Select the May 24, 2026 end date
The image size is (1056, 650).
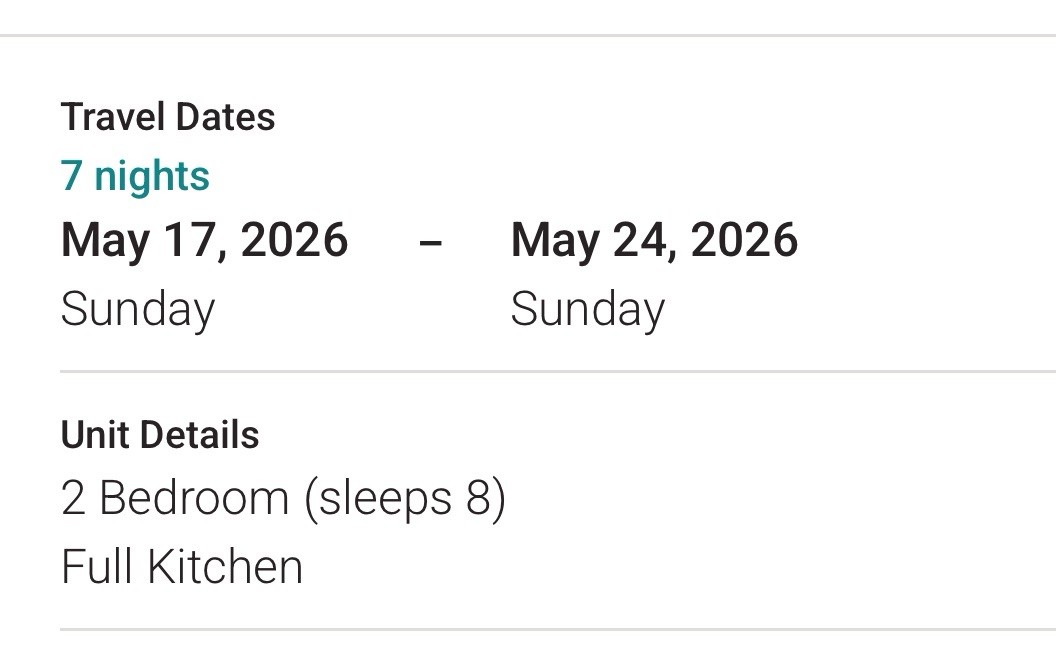coord(654,240)
